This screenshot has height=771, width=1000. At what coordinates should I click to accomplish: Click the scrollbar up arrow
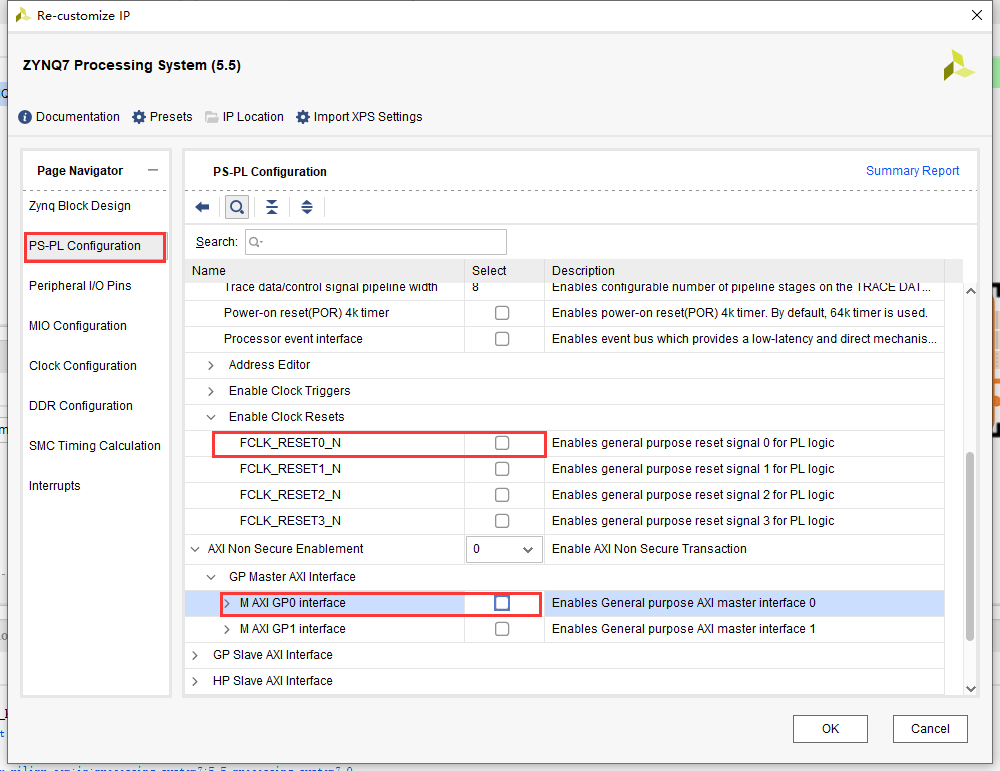[971, 291]
